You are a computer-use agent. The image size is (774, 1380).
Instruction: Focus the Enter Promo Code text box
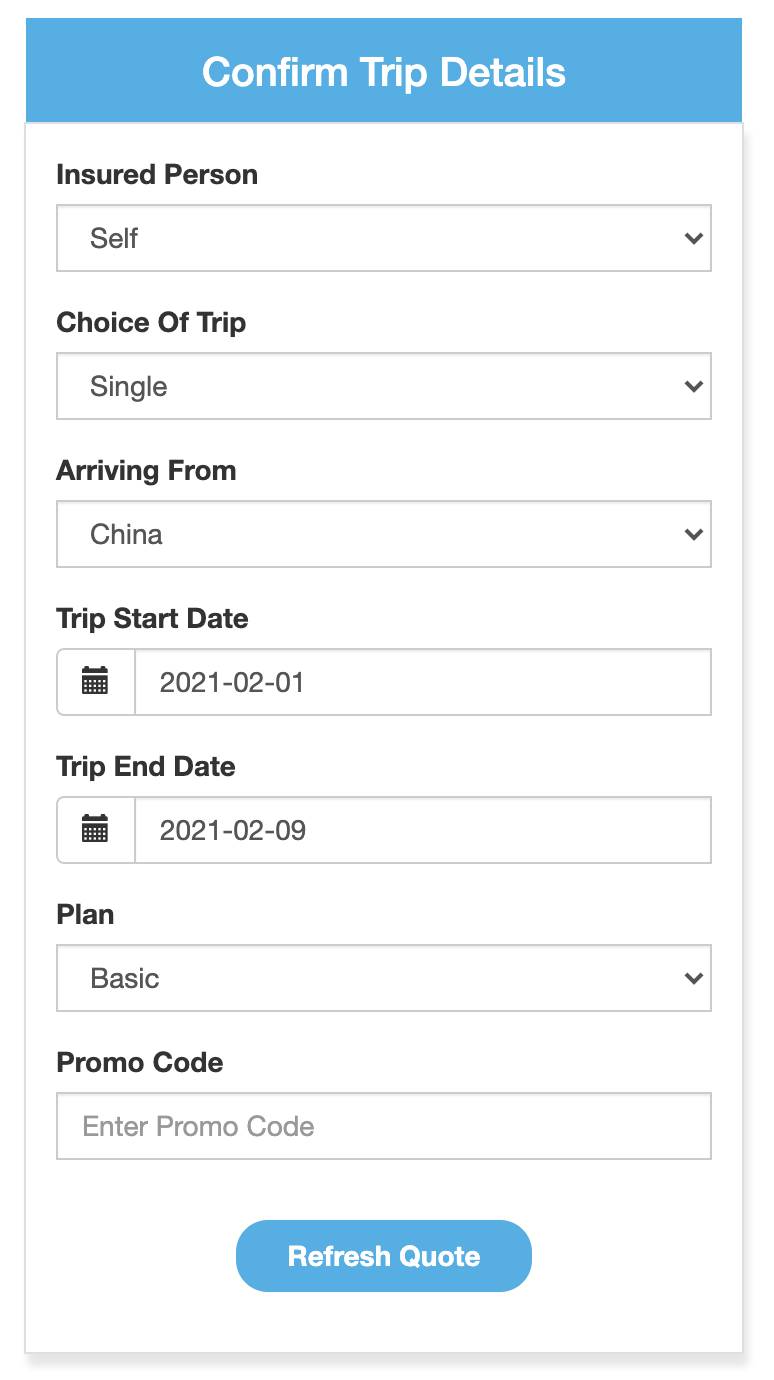(x=383, y=1126)
